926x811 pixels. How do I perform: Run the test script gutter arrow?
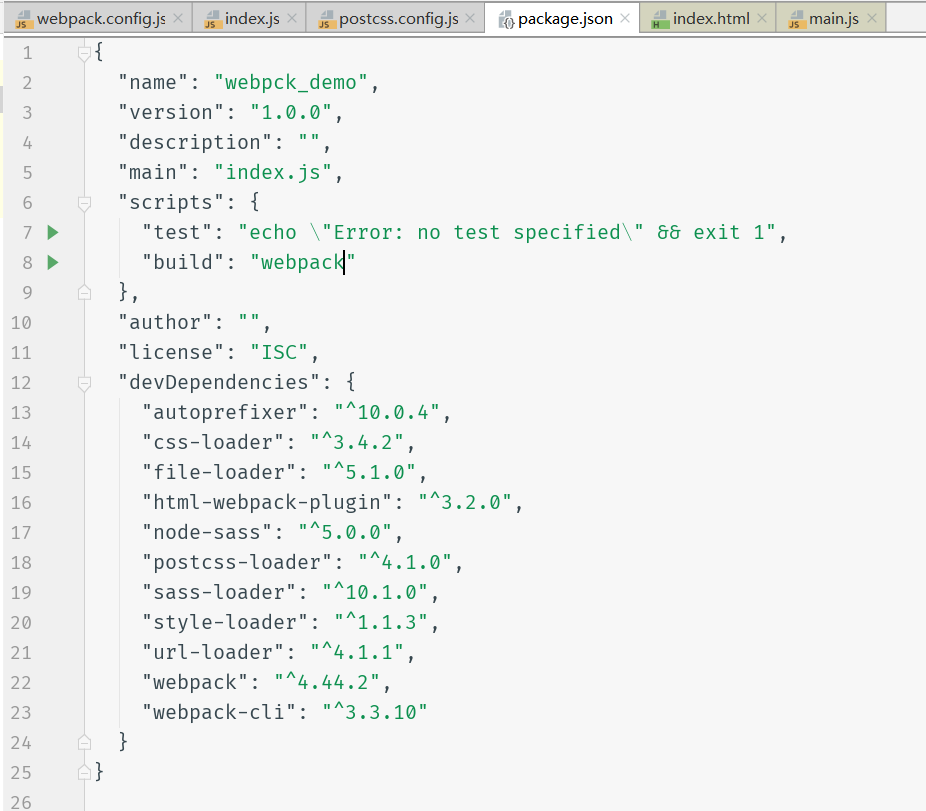53,233
